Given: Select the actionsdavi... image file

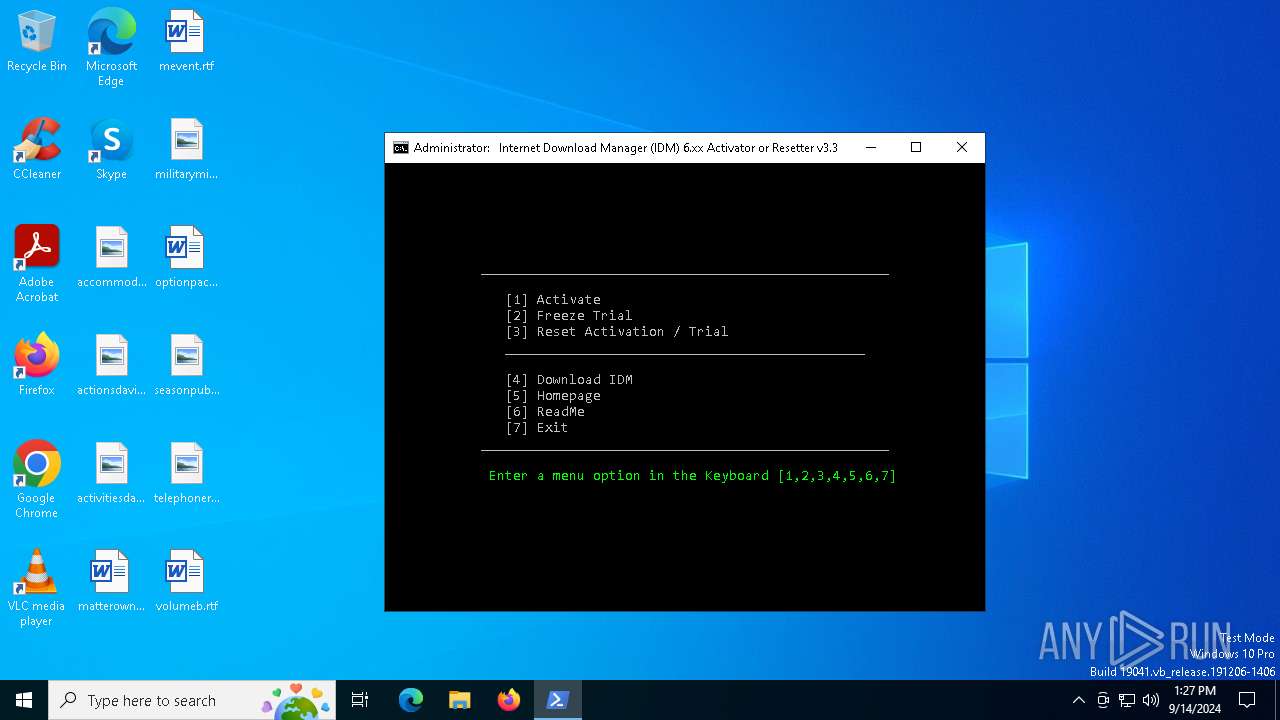Looking at the screenshot, I should 111,366.
